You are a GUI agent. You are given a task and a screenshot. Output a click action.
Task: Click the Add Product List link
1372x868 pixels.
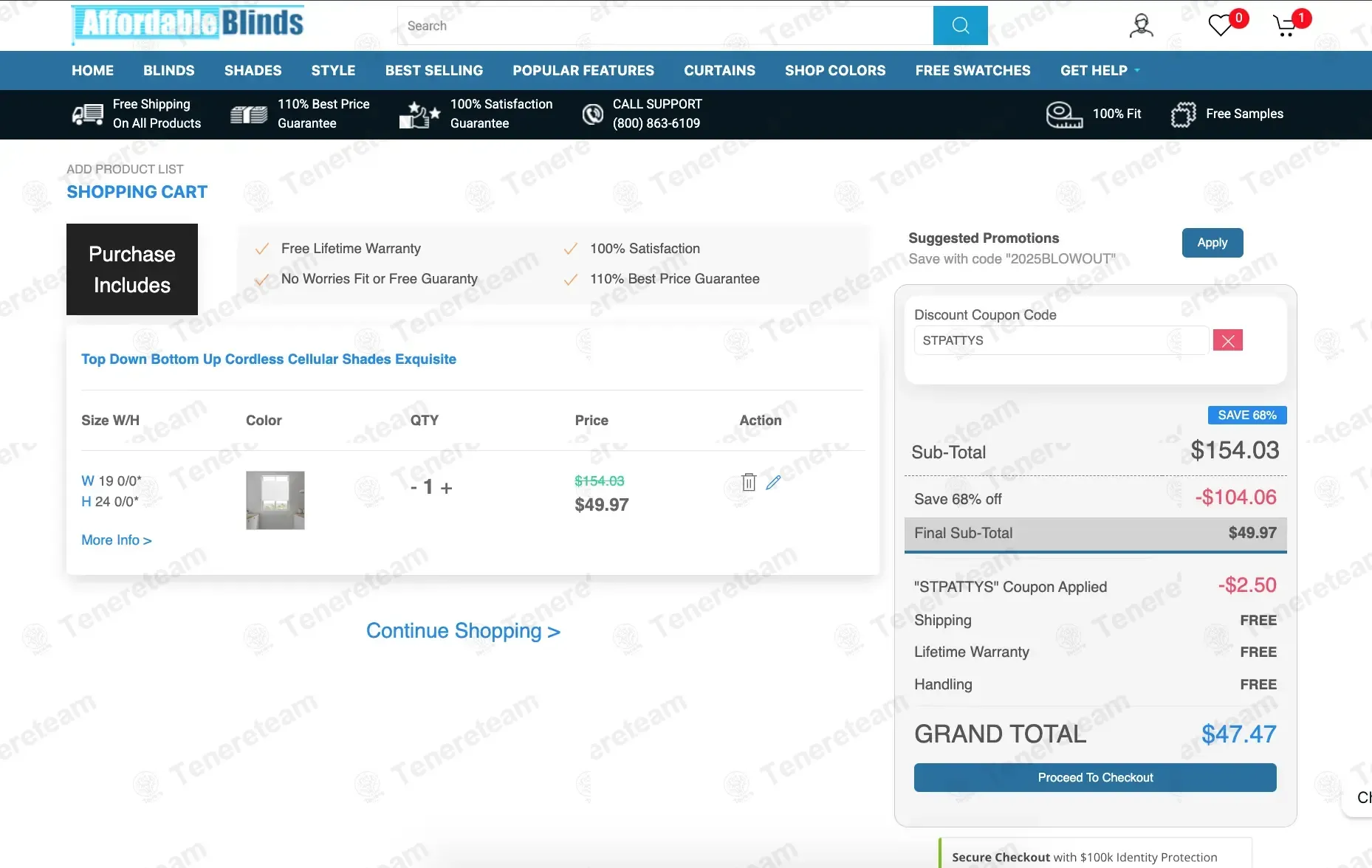pyautogui.click(x=125, y=169)
